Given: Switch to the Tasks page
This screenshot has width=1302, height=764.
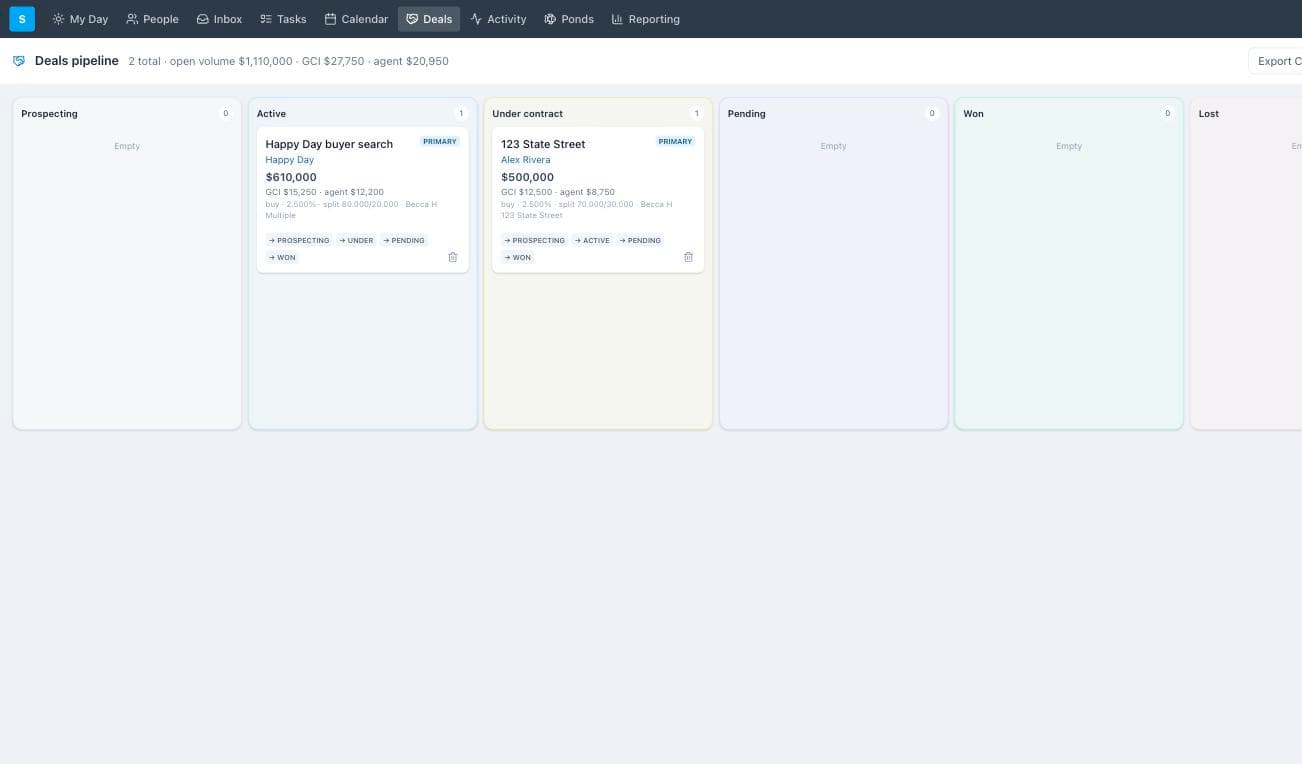Looking at the screenshot, I should tap(283, 19).
